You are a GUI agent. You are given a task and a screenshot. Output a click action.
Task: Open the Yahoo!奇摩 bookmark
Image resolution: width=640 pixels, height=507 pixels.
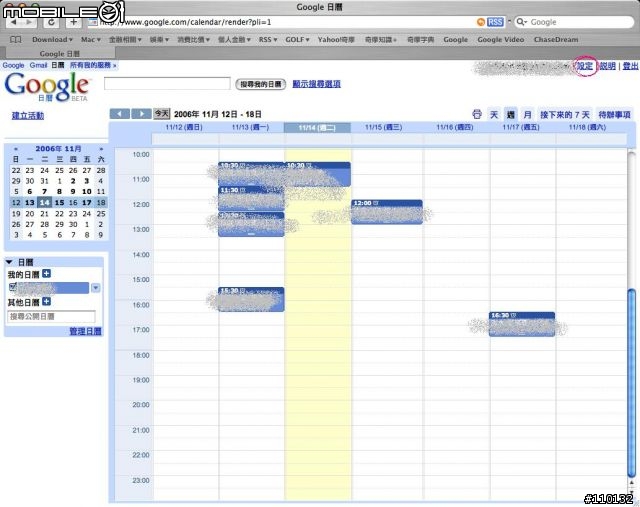pos(336,40)
